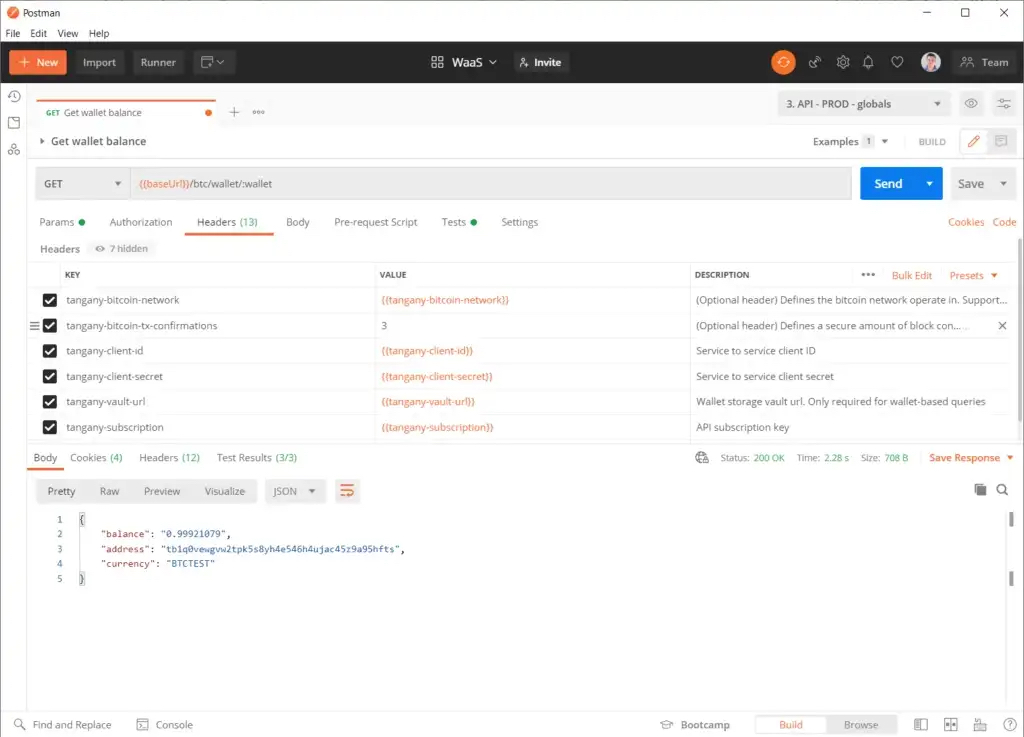Open Find and Replace
The image size is (1024, 737).
click(63, 725)
